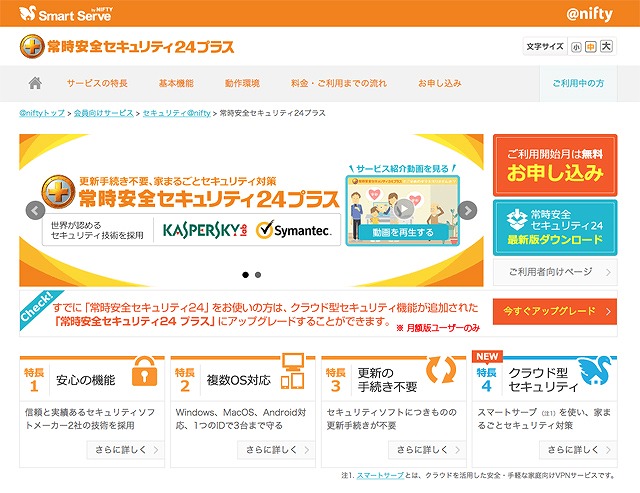The image size is (640, 493).
Task: Open 料金・ご利用までの流れ menu item
Action: point(339,83)
